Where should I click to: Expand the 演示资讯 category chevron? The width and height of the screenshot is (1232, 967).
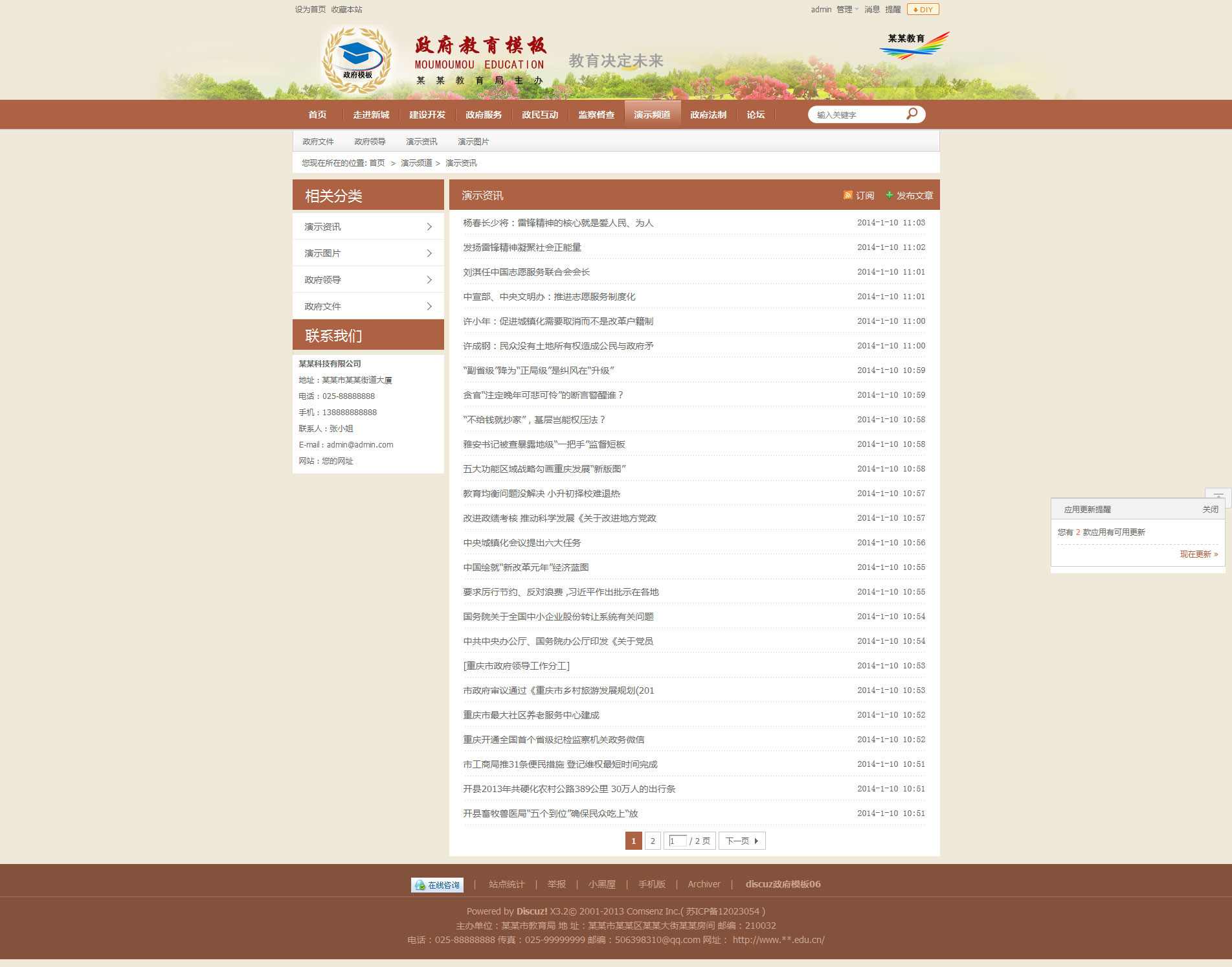(x=429, y=227)
